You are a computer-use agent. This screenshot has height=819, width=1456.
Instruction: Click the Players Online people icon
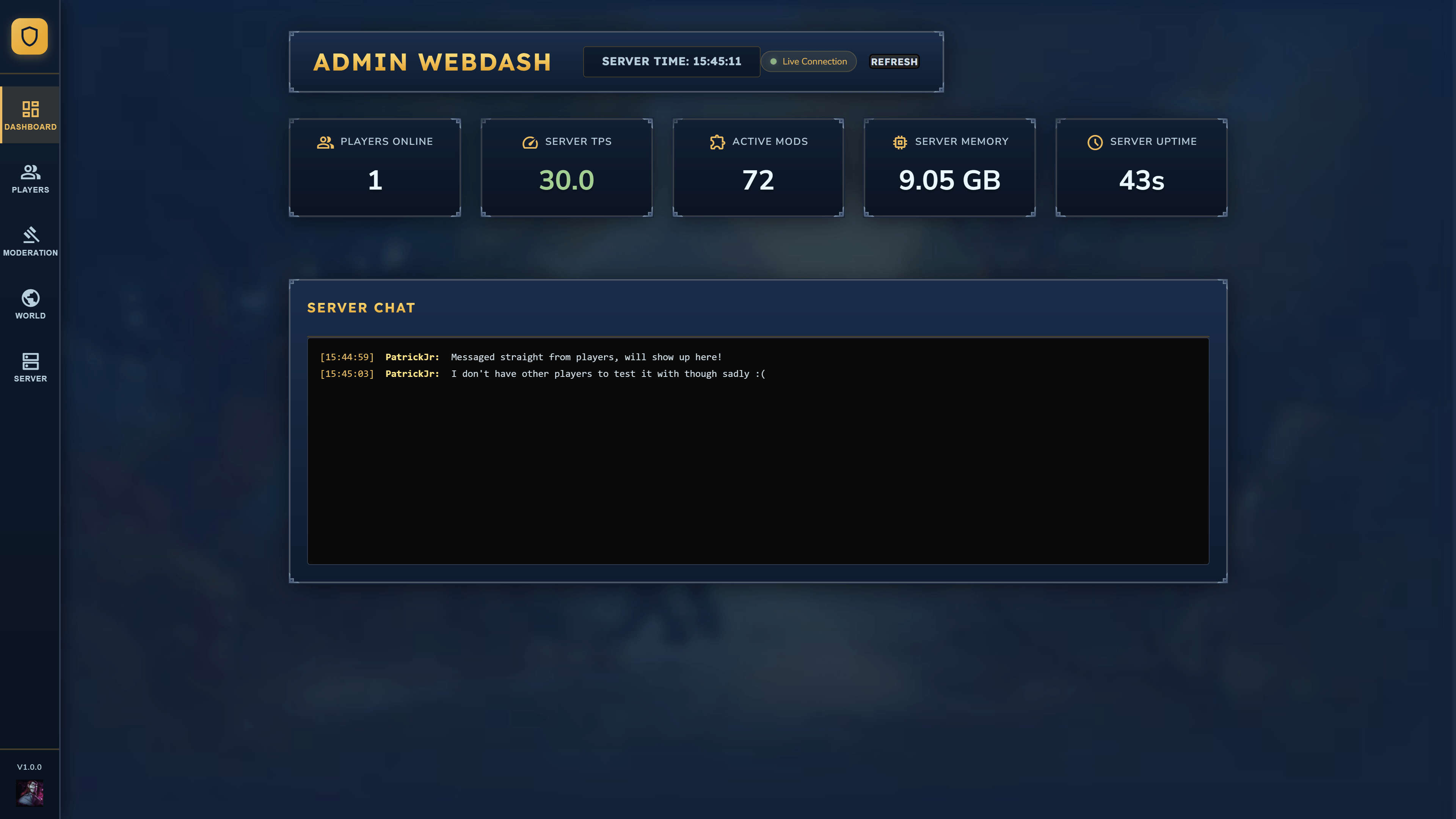click(x=325, y=142)
